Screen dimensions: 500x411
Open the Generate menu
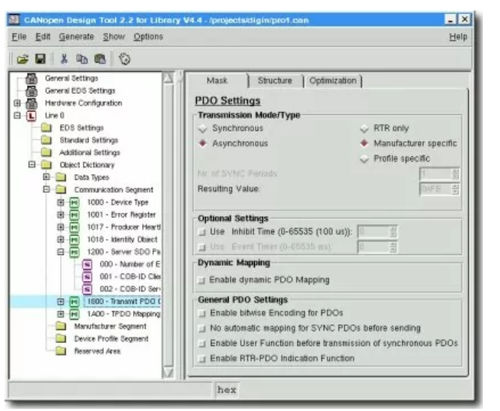pyautogui.click(x=76, y=36)
